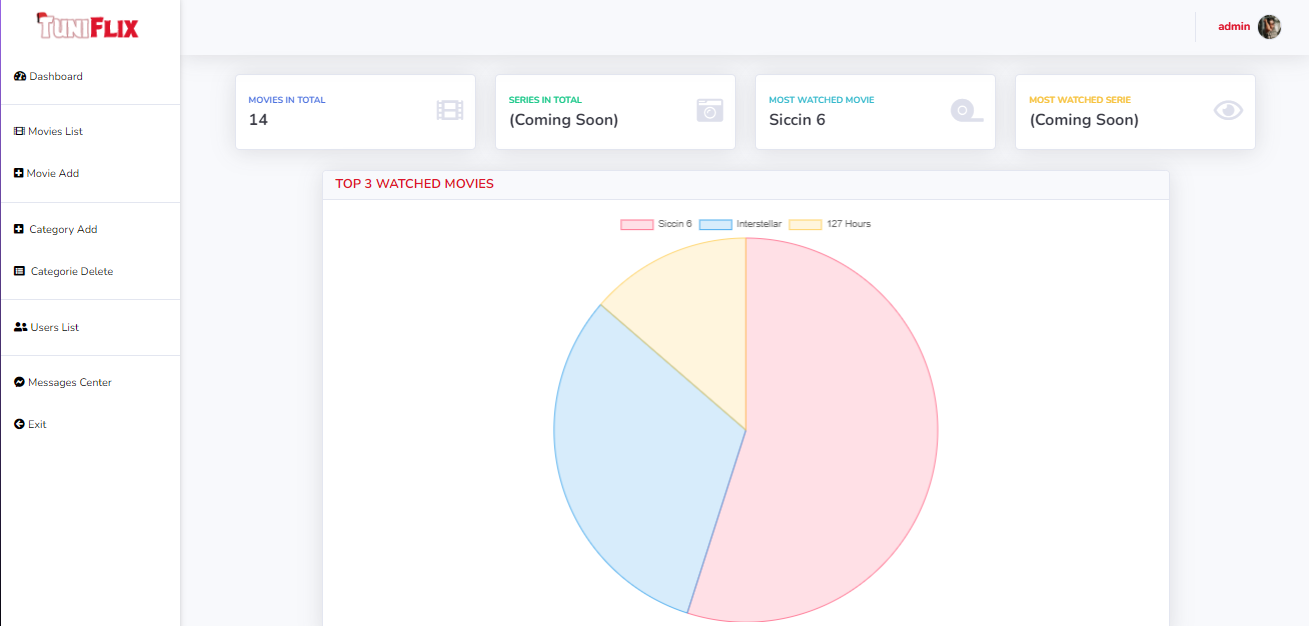Click the plus icon beside Category Add
The height and width of the screenshot is (626, 1309).
[x=19, y=230]
